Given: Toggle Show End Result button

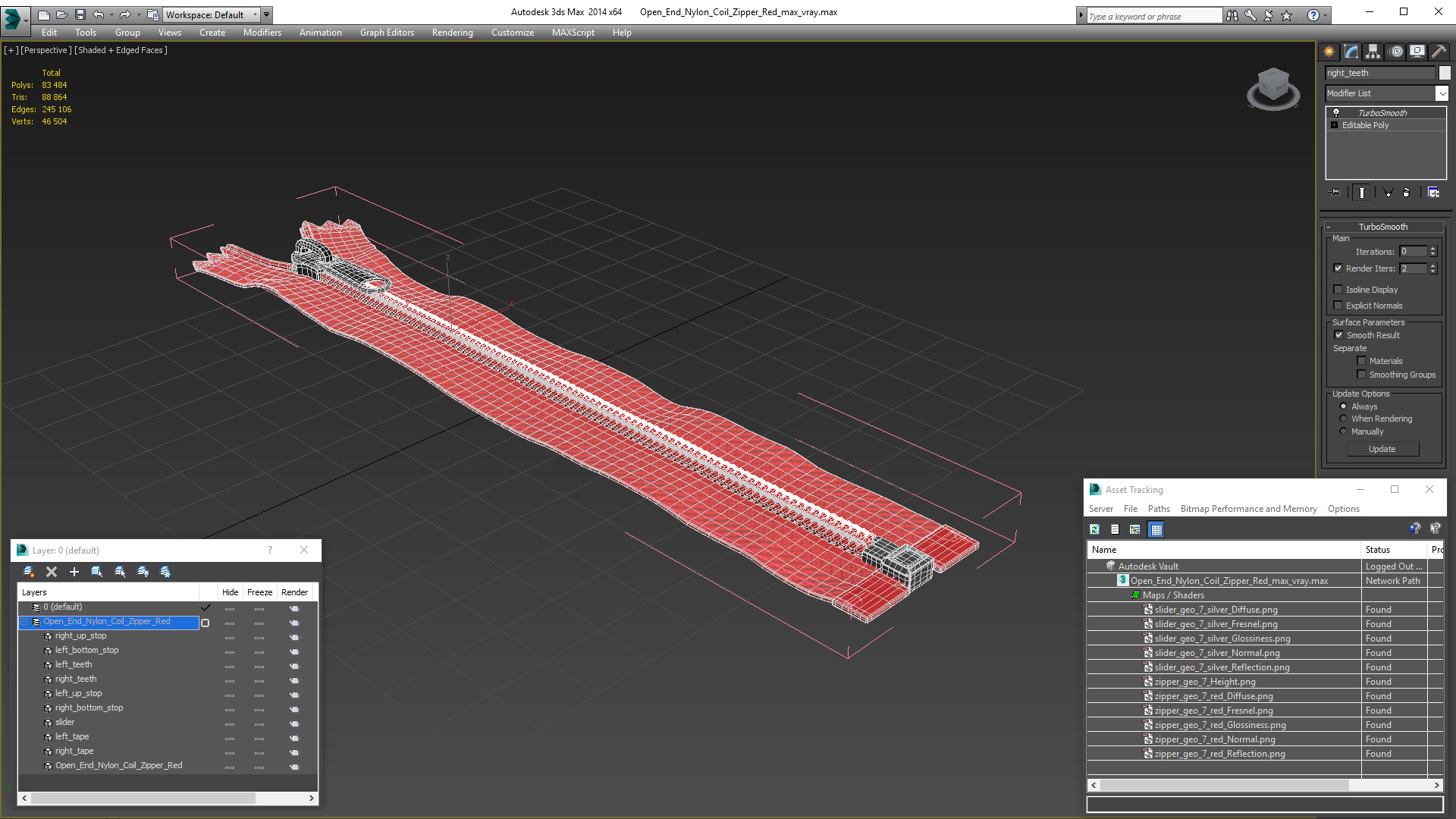Looking at the screenshot, I should tap(1362, 193).
